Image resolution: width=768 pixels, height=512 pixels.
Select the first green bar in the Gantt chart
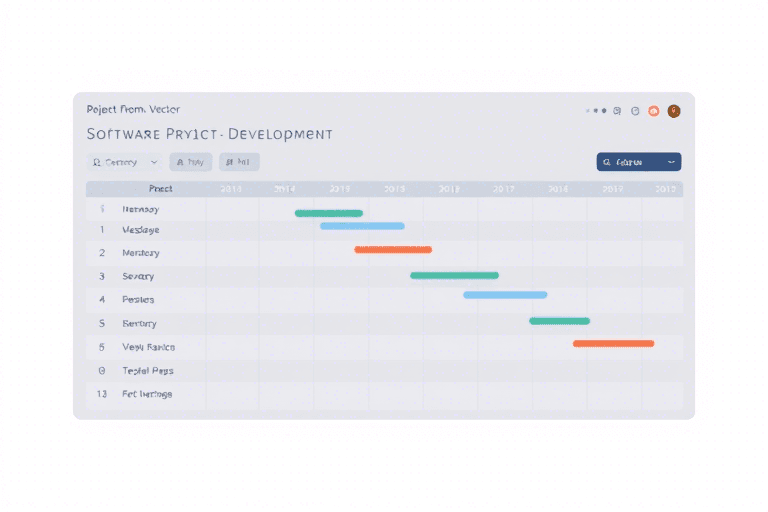[x=328, y=213]
